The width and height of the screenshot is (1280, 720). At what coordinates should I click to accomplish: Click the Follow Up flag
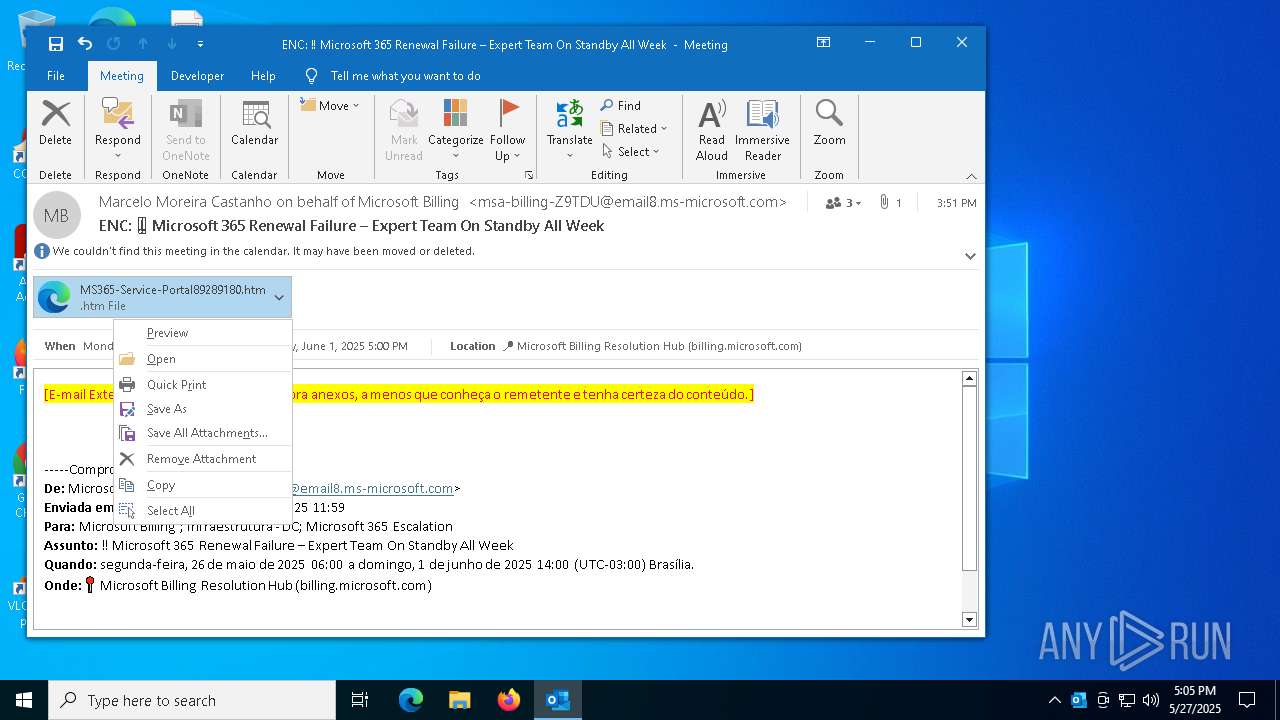tap(508, 129)
